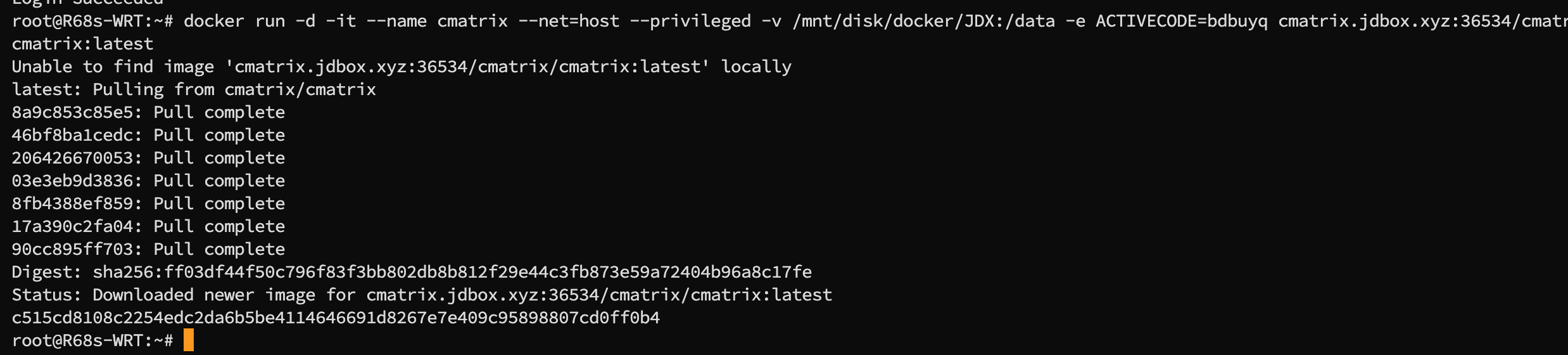Screen dimensions: 1568x355
Task: Click layer ID 90cc895ff703
Action: [x=72, y=249]
